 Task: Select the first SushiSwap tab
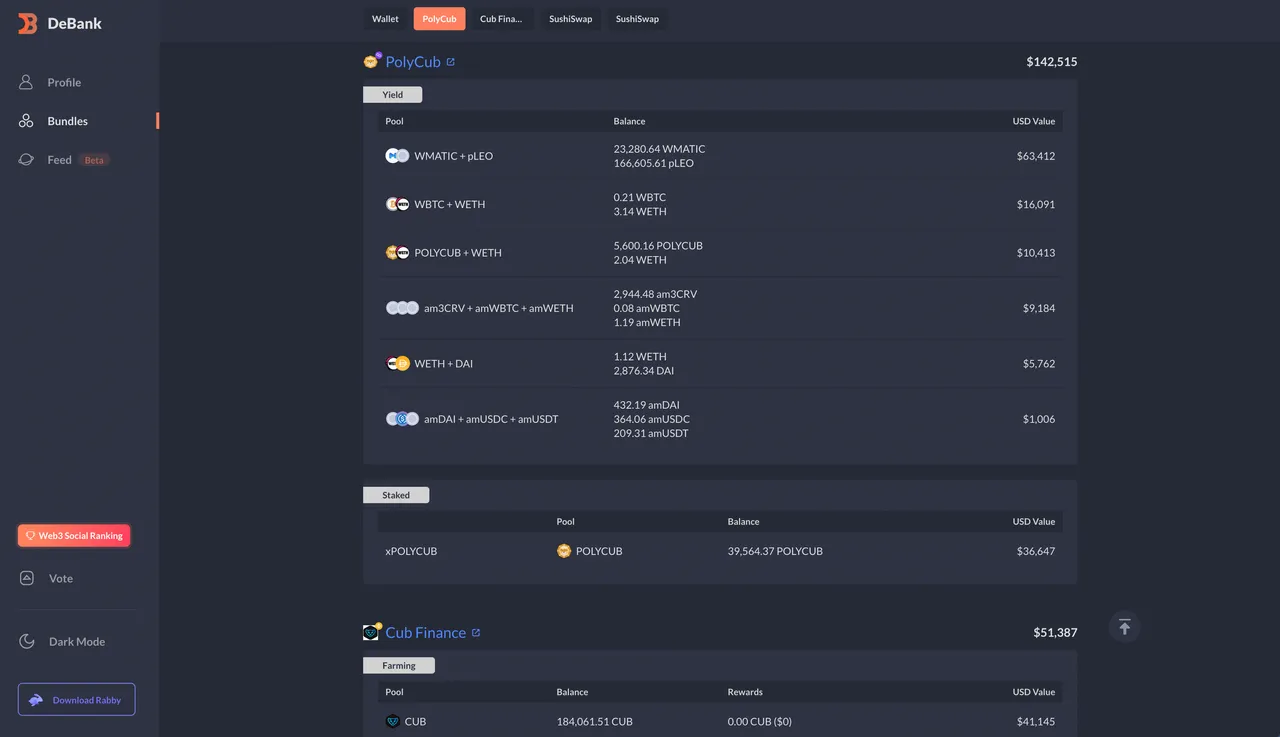(570, 19)
